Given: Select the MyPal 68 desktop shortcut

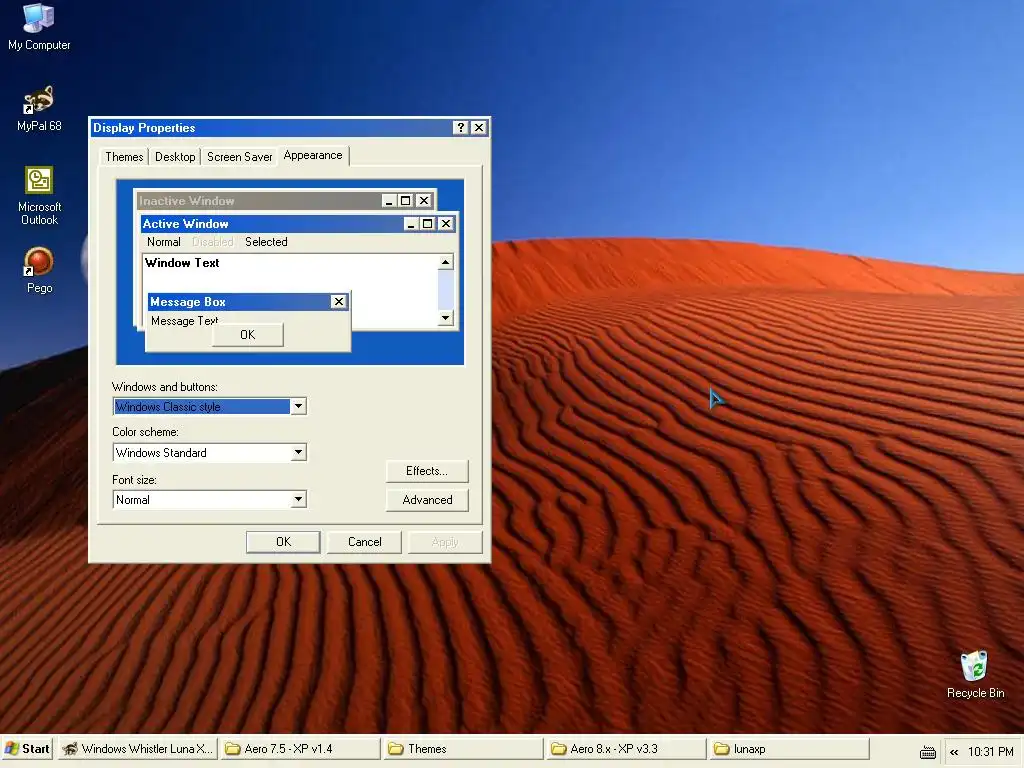Looking at the screenshot, I should tap(39, 108).
